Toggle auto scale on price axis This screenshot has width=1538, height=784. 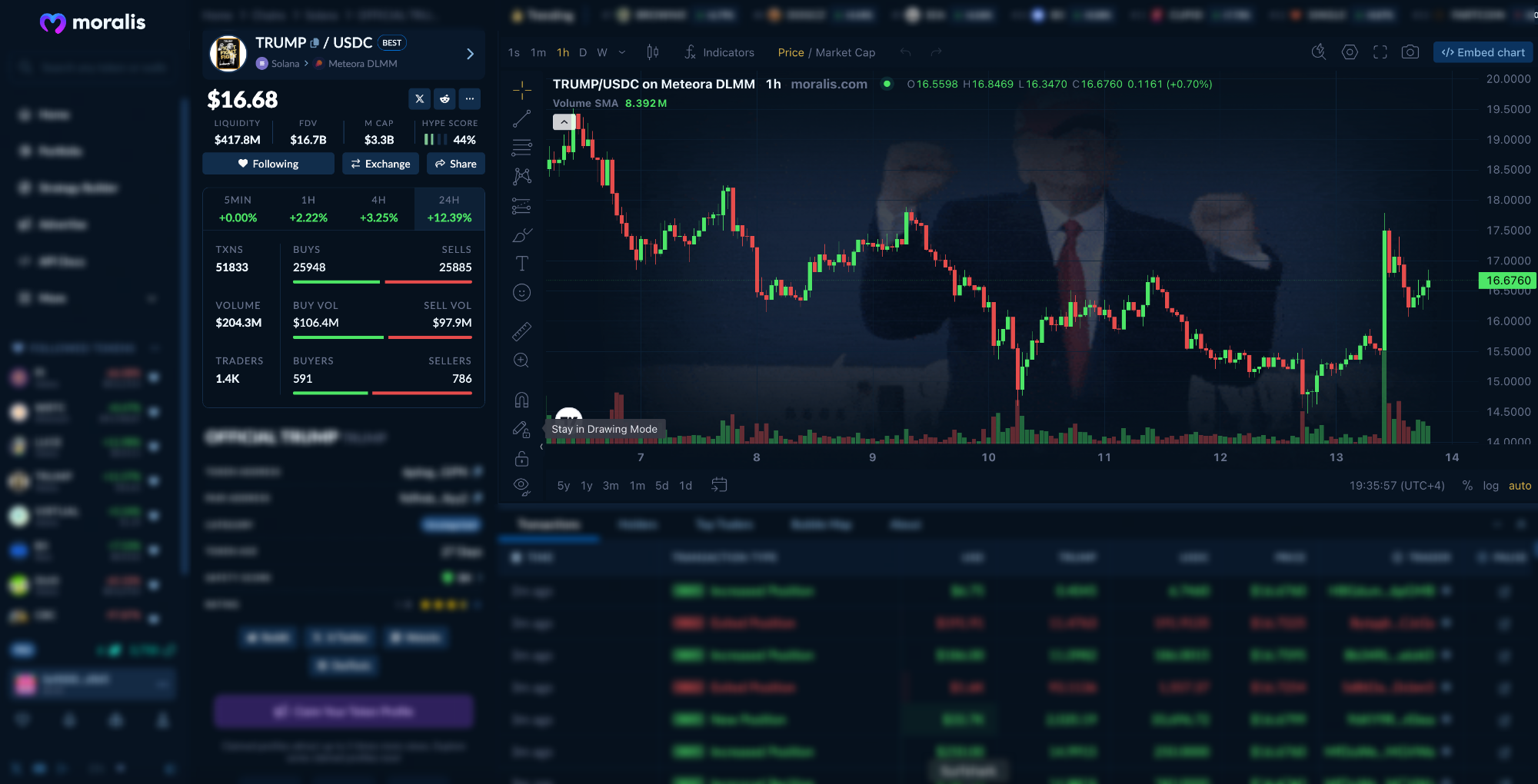(1520, 486)
